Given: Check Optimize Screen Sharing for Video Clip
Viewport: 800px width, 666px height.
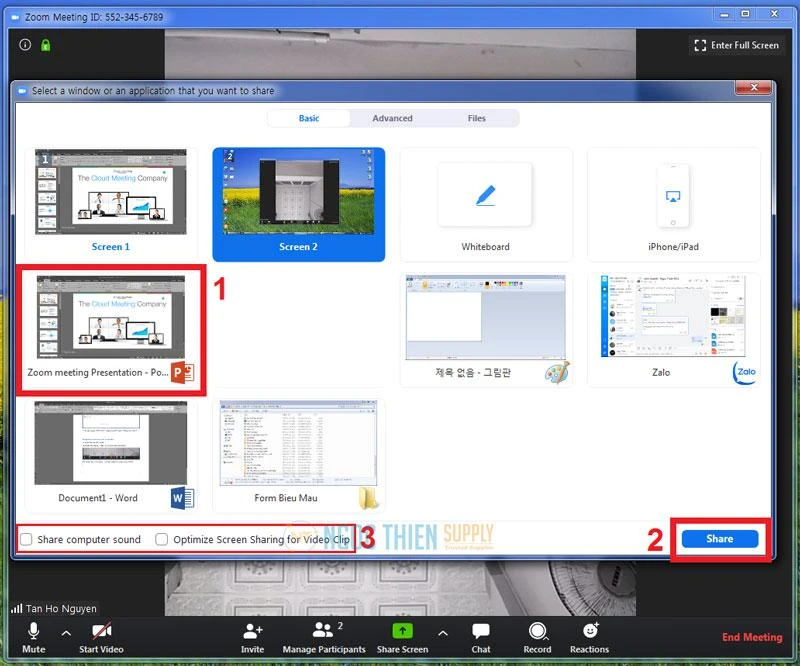Looking at the screenshot, I should tap(162, 540).
